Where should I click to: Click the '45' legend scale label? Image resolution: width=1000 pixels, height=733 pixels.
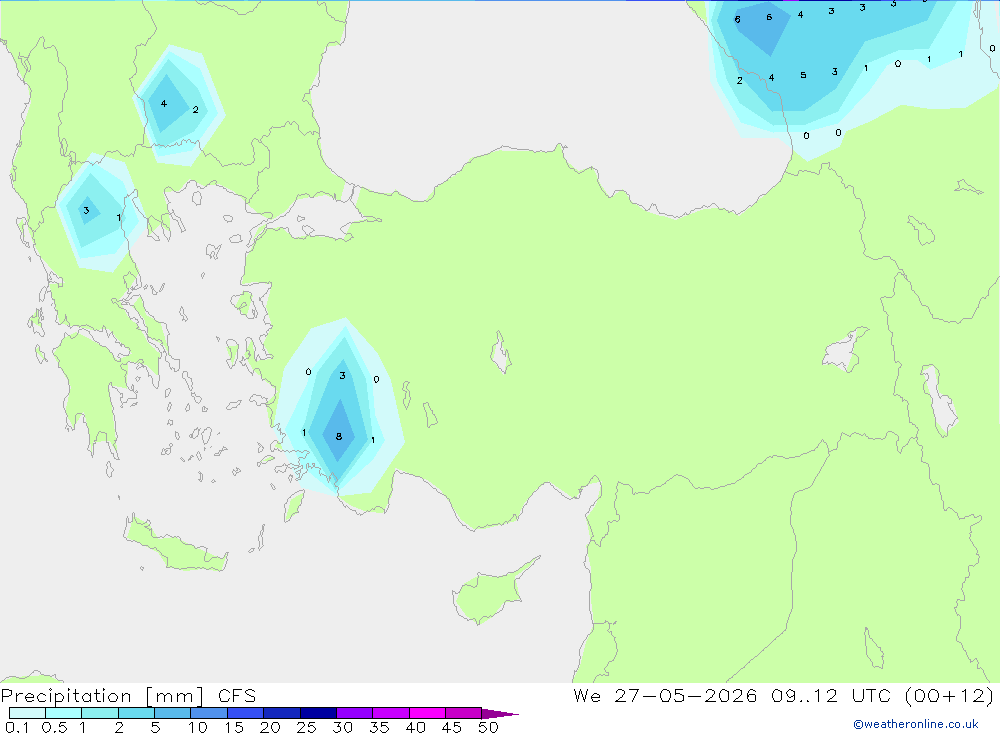[452, 727]
